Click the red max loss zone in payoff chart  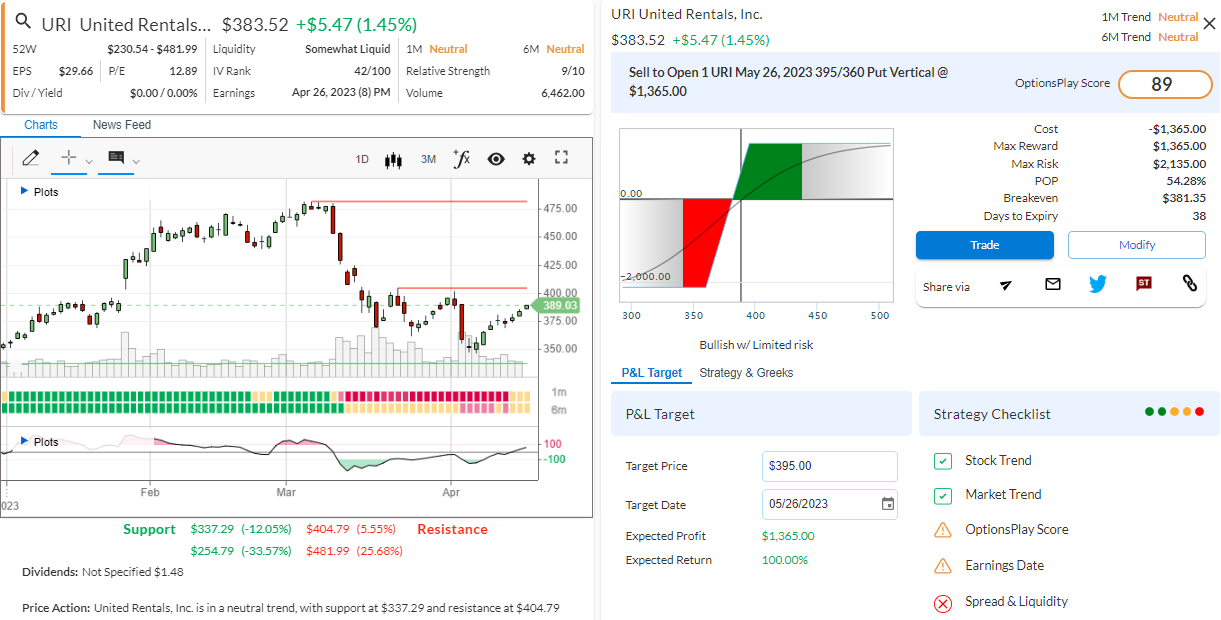[704, 242]
